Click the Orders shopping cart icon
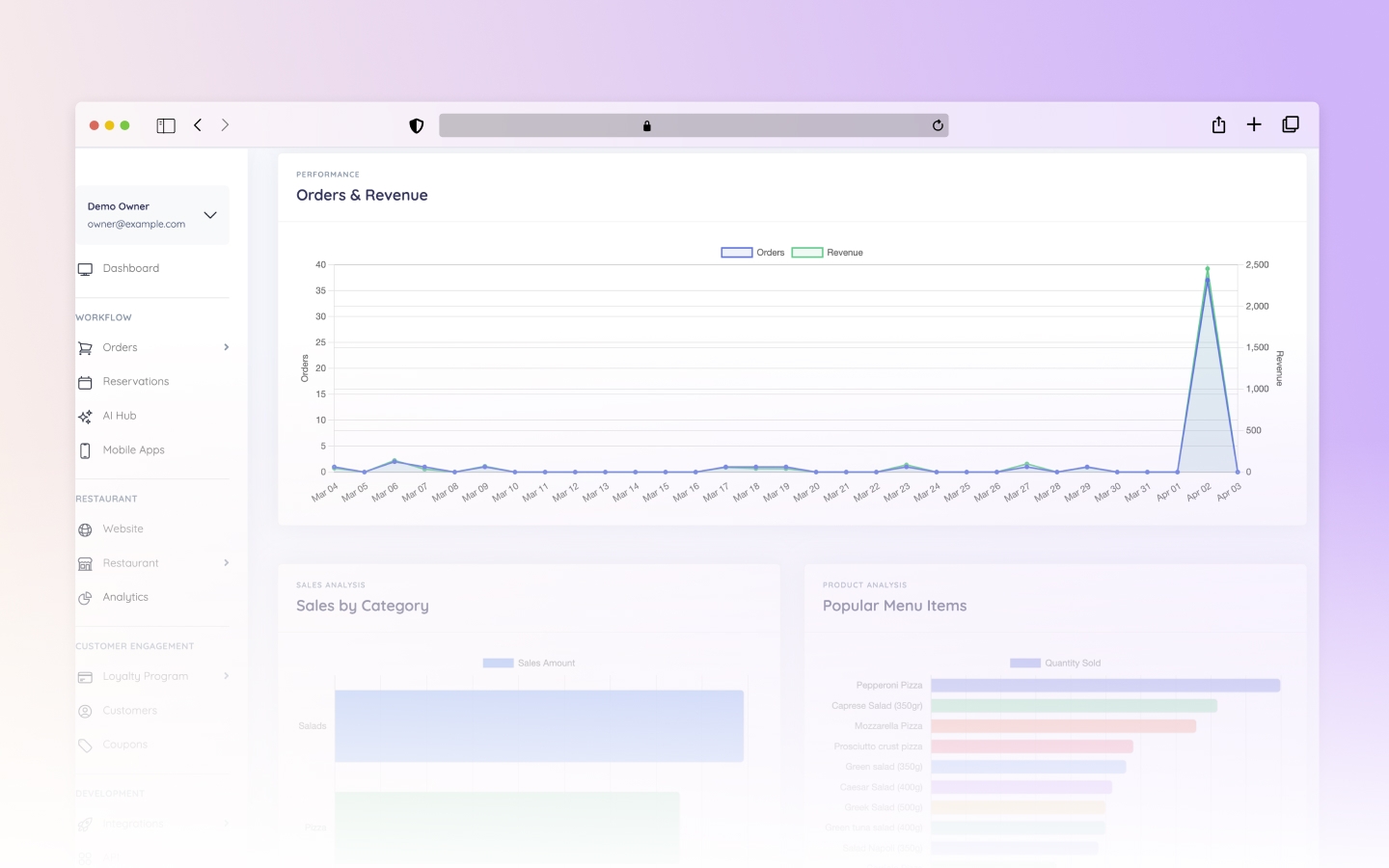Viewport: 1389px width, 868px height. [x=85, y=348]
